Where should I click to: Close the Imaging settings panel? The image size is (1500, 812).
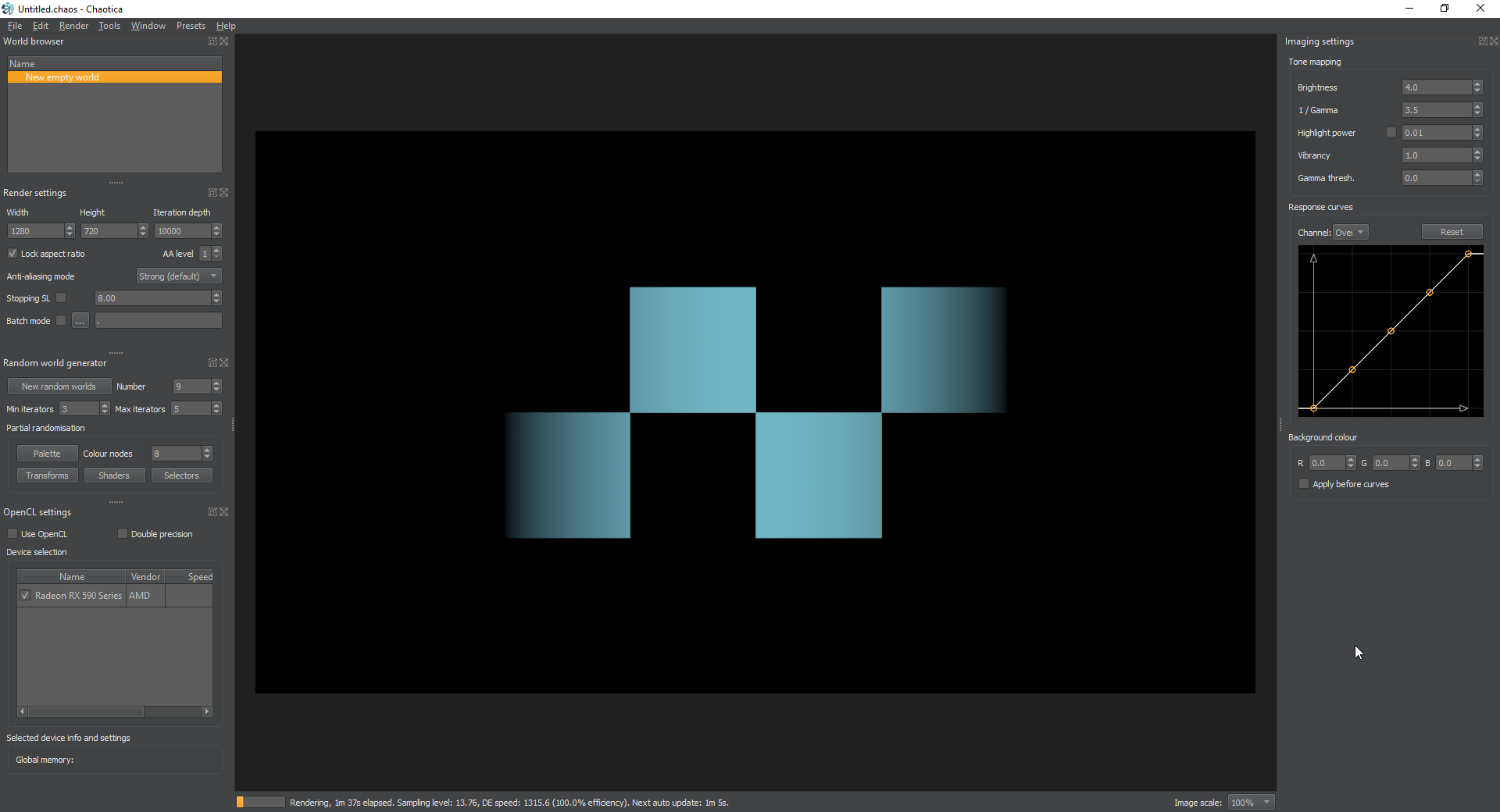(x=1495, y=41)
